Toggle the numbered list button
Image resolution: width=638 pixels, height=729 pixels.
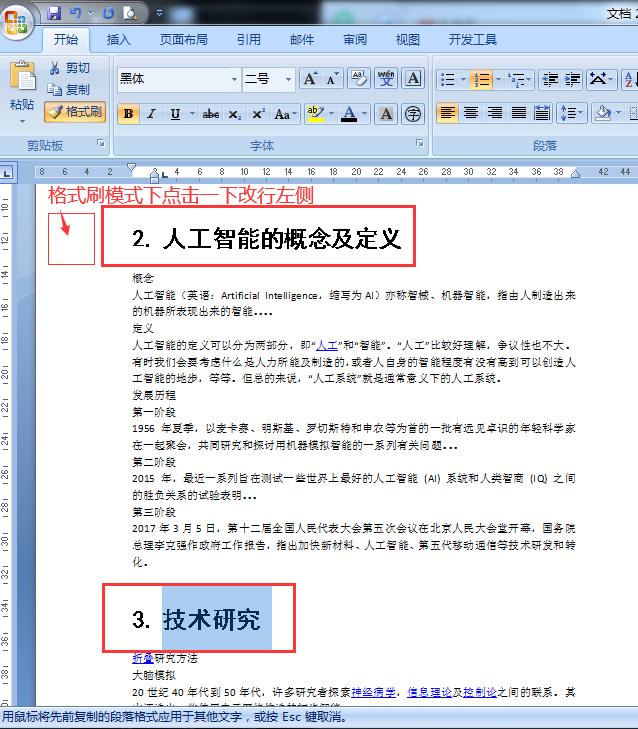(481, 80)
